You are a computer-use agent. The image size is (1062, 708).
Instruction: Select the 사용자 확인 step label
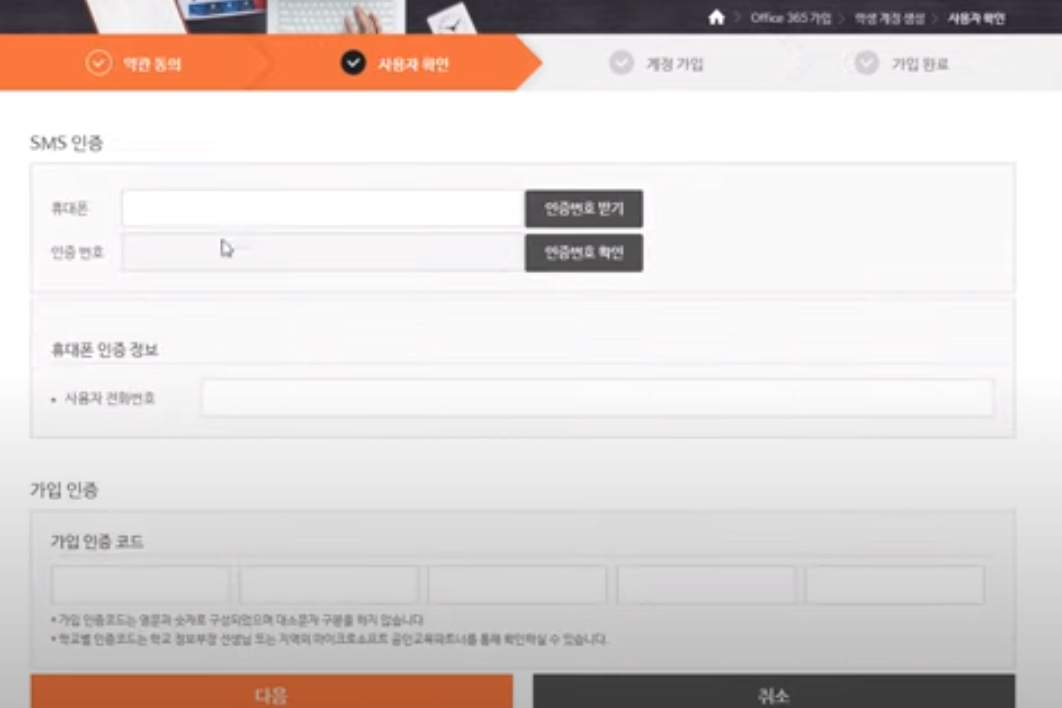[x=413, y=64]
